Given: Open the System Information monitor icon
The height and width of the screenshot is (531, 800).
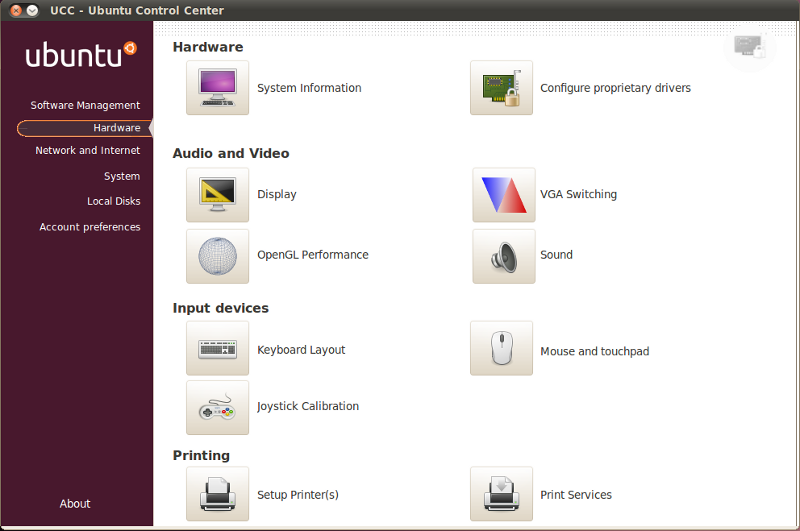Looking at the screenshot, I should [217, 88].
